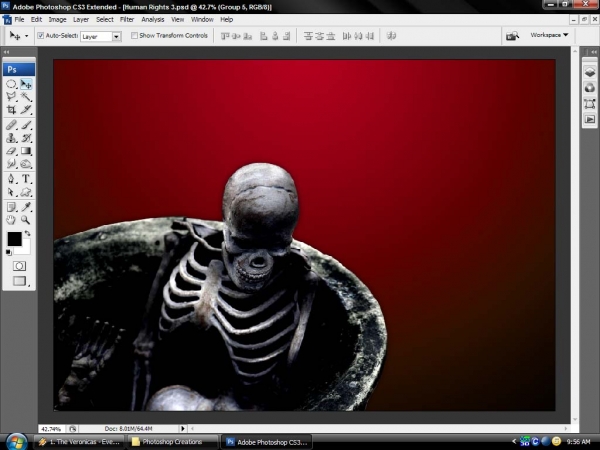
Task: Open the Analysis menu
Action: click(153, 20)
